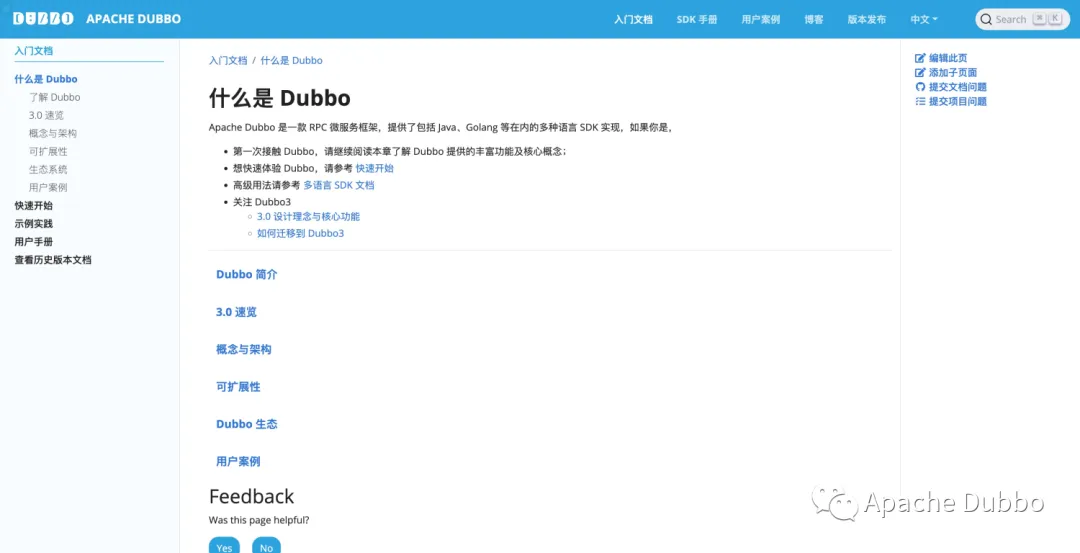Expand 快速开始 in sidebar

point(34,205)
